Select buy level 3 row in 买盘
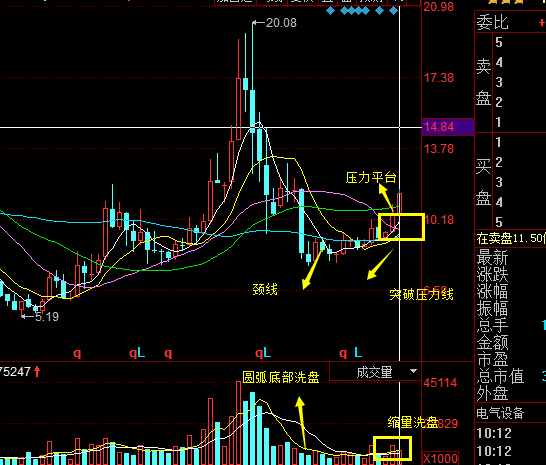 [x=519, y=182]
